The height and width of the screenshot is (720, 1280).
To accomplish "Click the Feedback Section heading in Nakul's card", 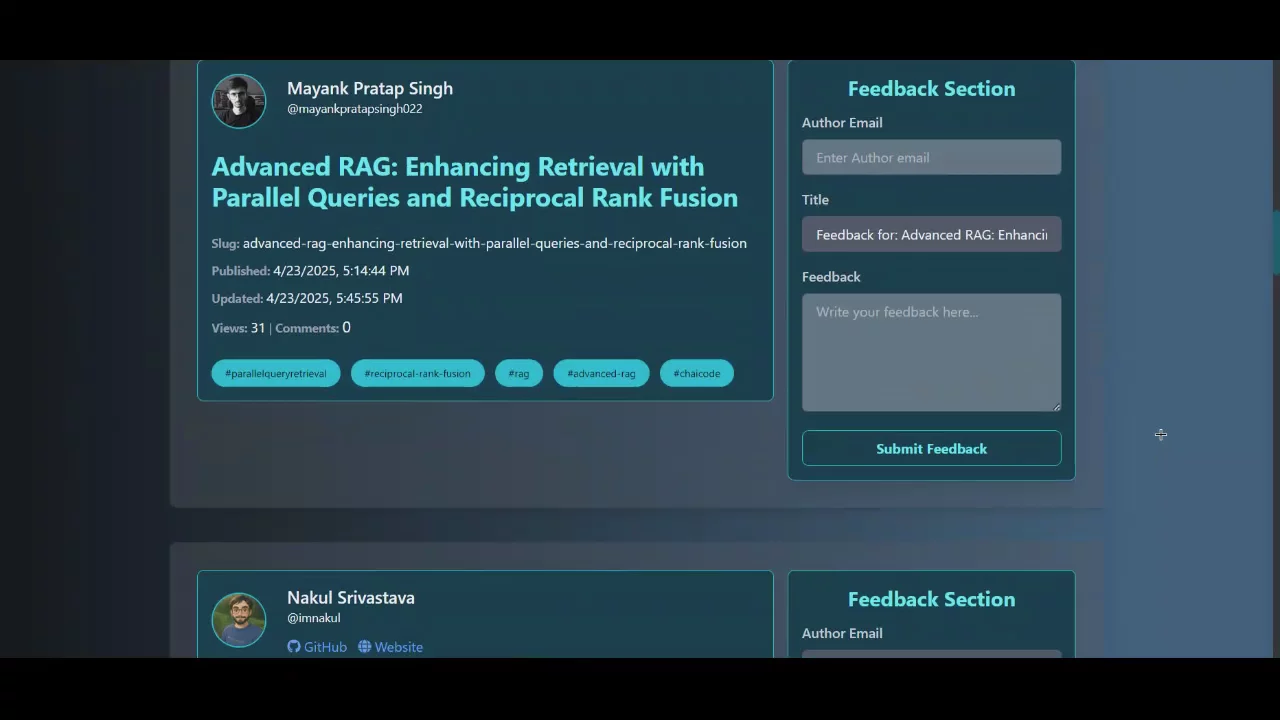I will pyautogui.click(x=931, y=599).
